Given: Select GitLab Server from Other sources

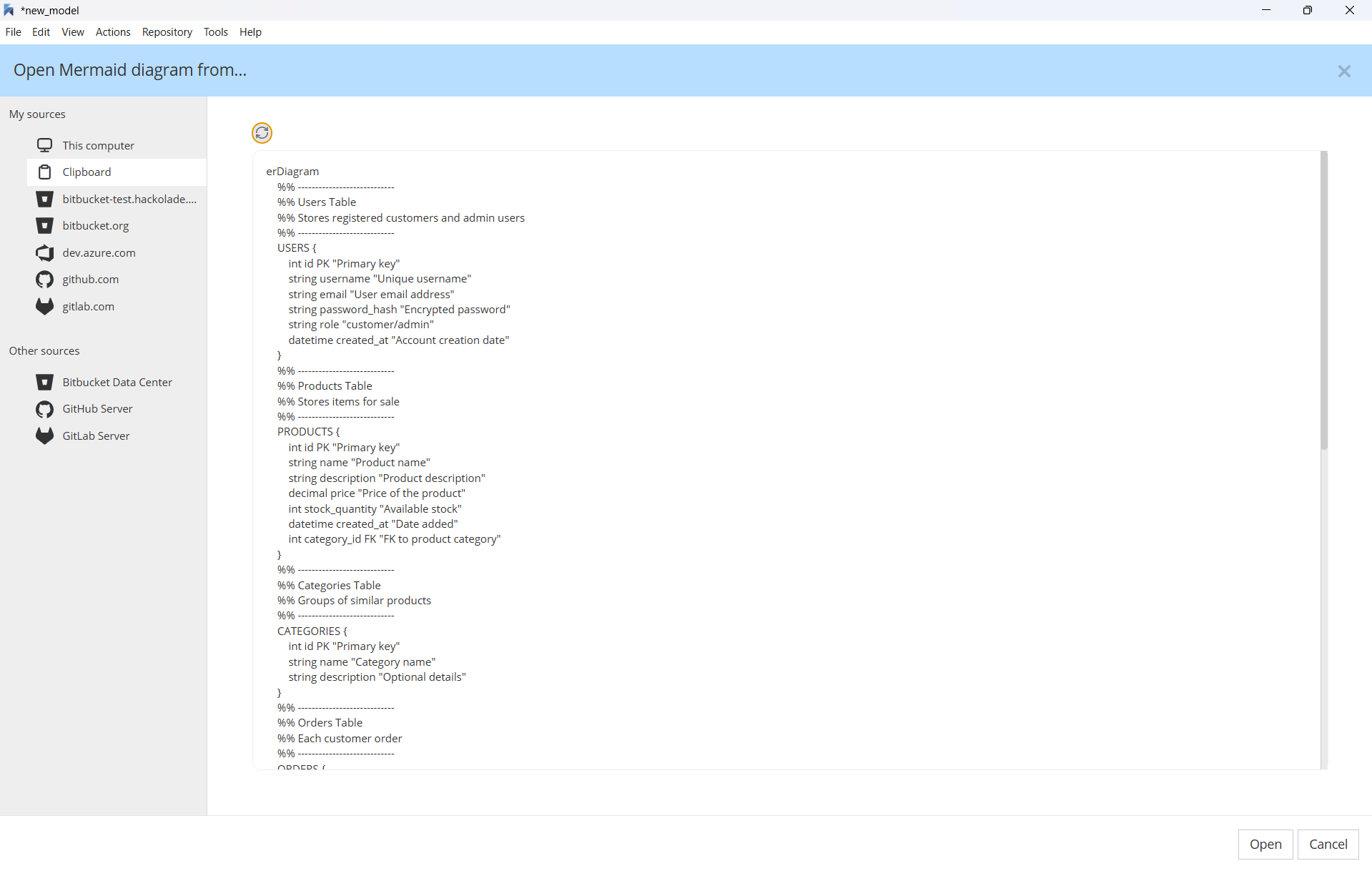Looking at the screenshot, I should coord(96,436).
